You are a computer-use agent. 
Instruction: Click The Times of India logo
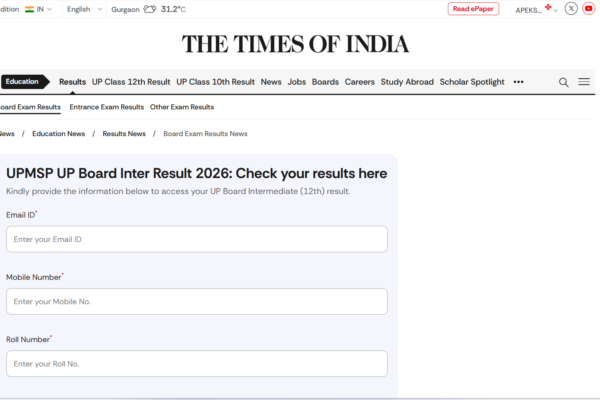tap(295, 44)
